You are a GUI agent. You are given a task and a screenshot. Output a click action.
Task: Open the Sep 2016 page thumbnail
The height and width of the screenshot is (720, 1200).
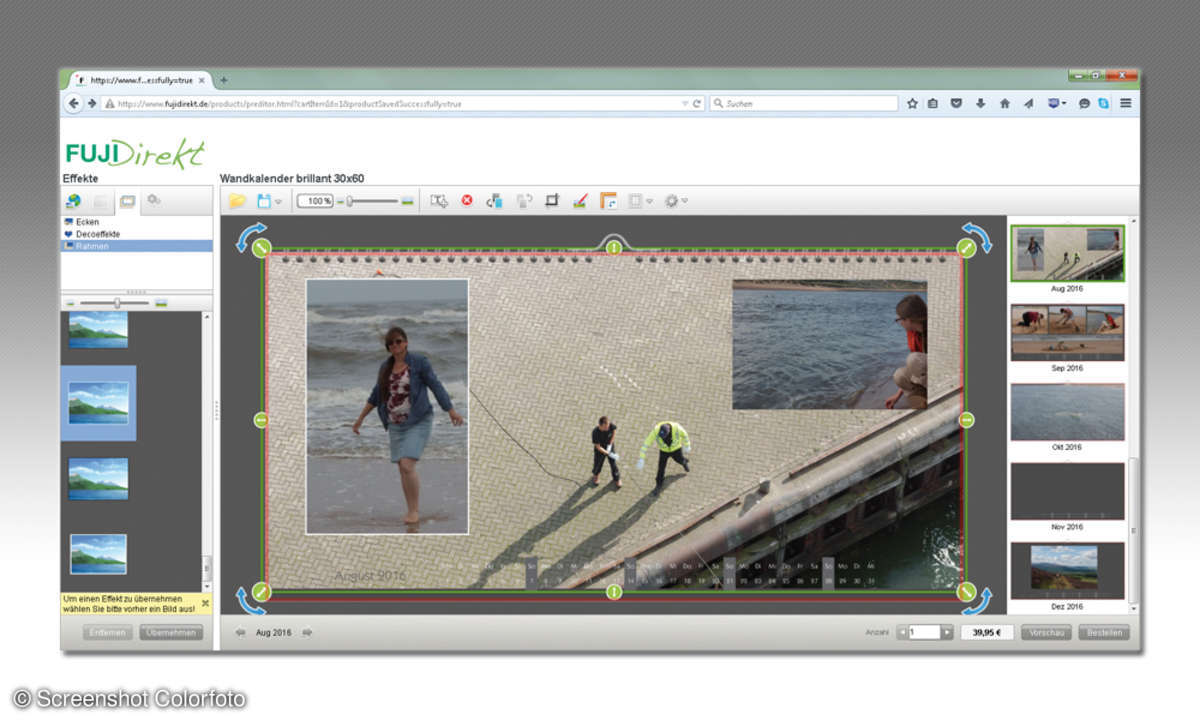pos(1067,332)
